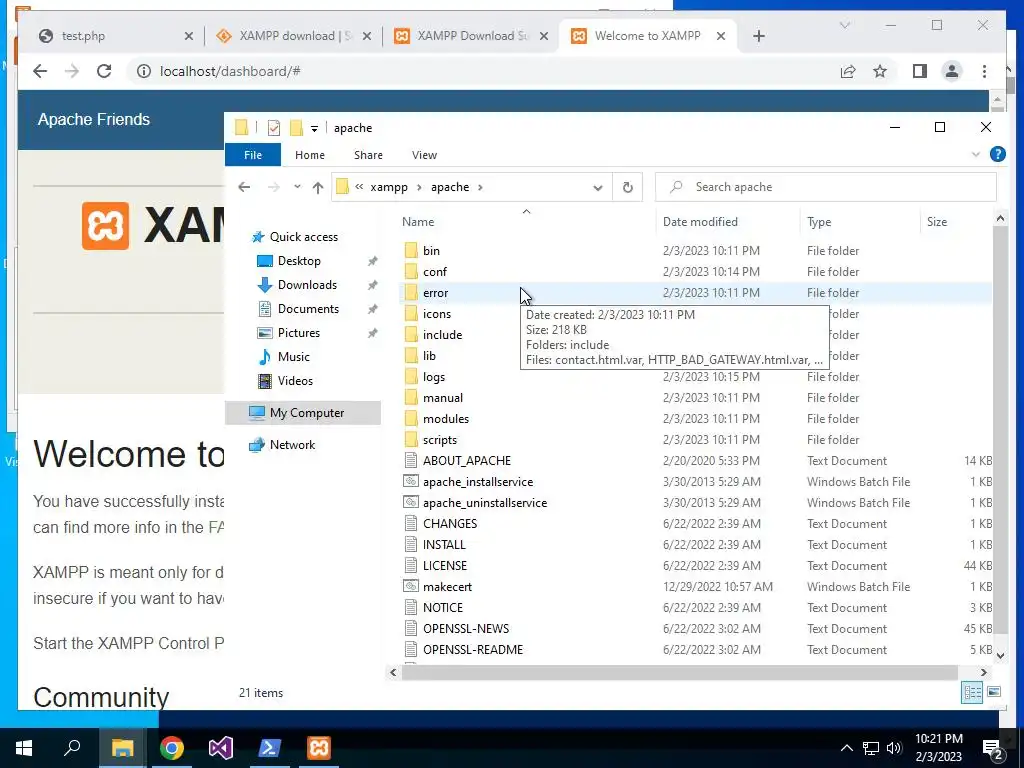Click Properties icon in Explorer title bar
Viewport: 1024px width, 768px height.
click(274, 128)
